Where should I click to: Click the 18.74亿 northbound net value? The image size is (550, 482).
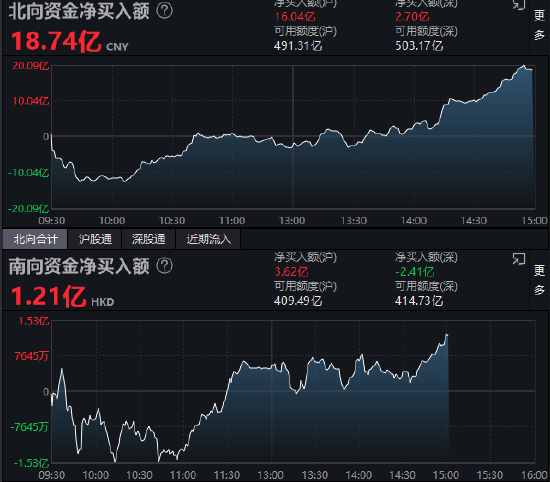point(56,41)
